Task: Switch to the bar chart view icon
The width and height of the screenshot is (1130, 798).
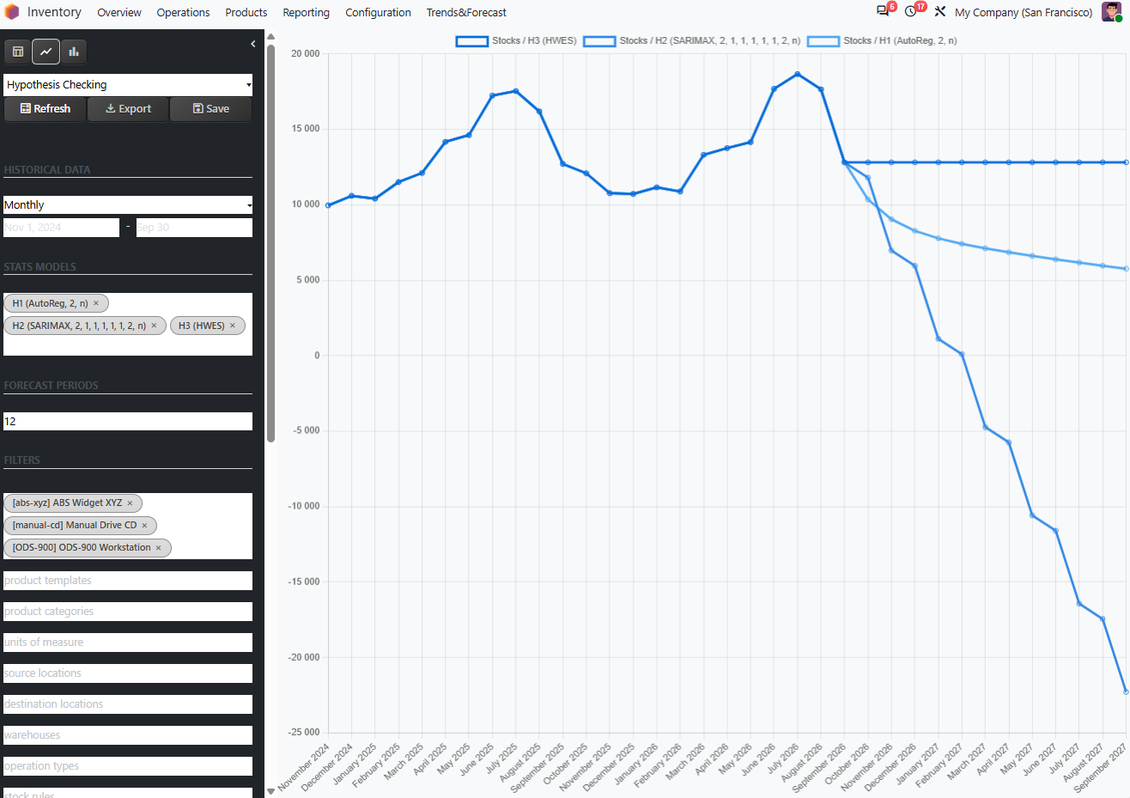Action: point(74,51)
